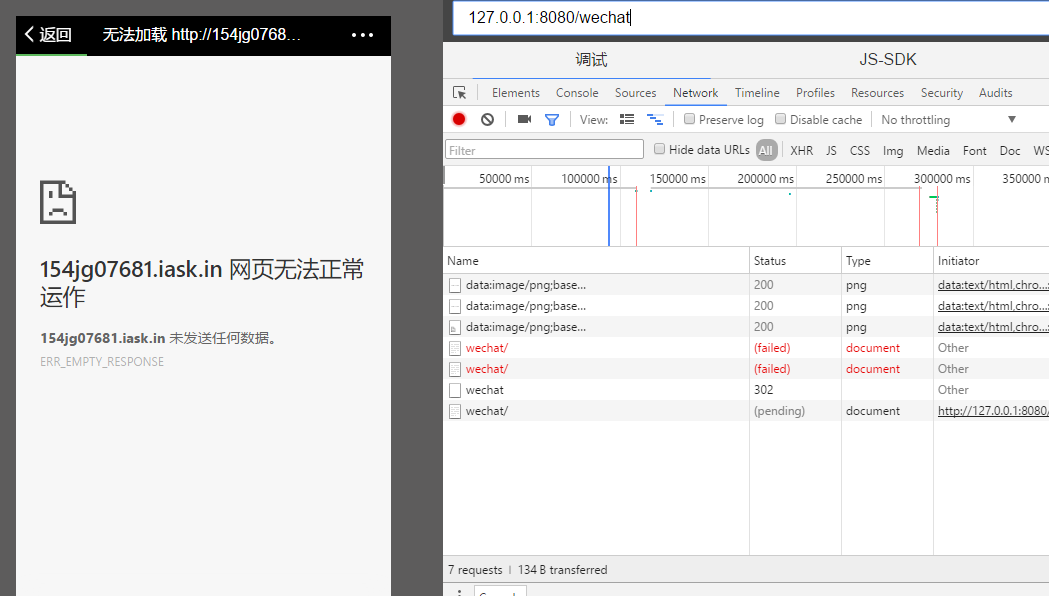Enable the Preserve log checkbox
1049x596 pixels.
pos(689,118)
